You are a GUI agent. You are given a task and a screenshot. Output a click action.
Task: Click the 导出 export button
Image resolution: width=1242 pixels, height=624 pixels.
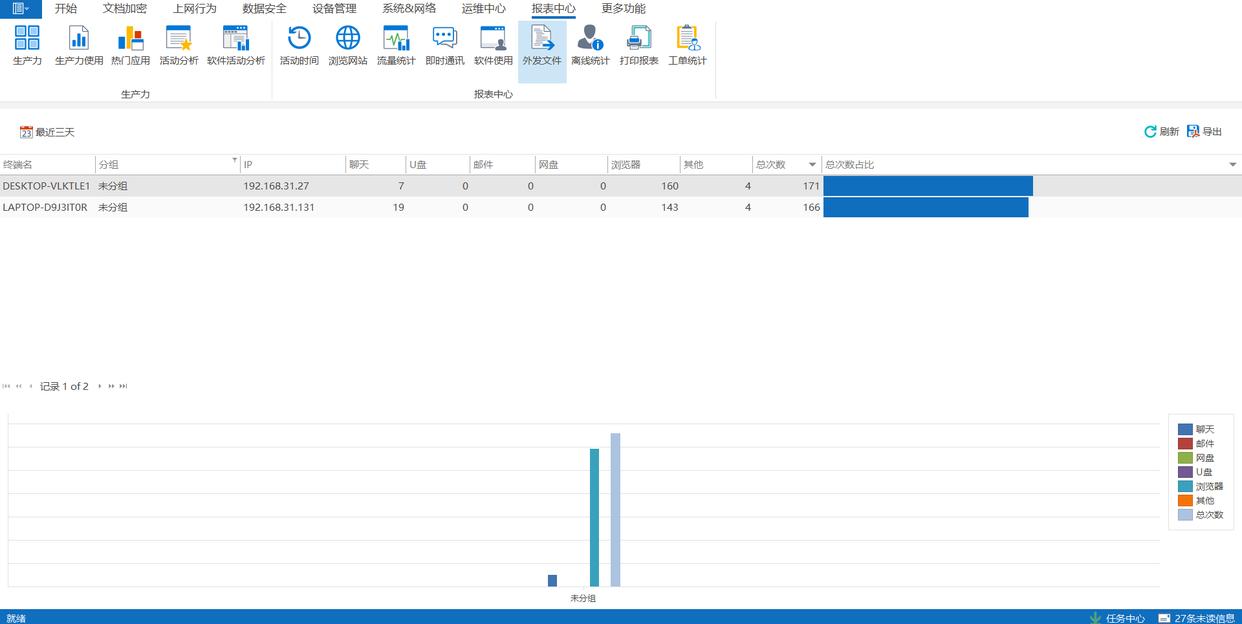(1204, 132)
